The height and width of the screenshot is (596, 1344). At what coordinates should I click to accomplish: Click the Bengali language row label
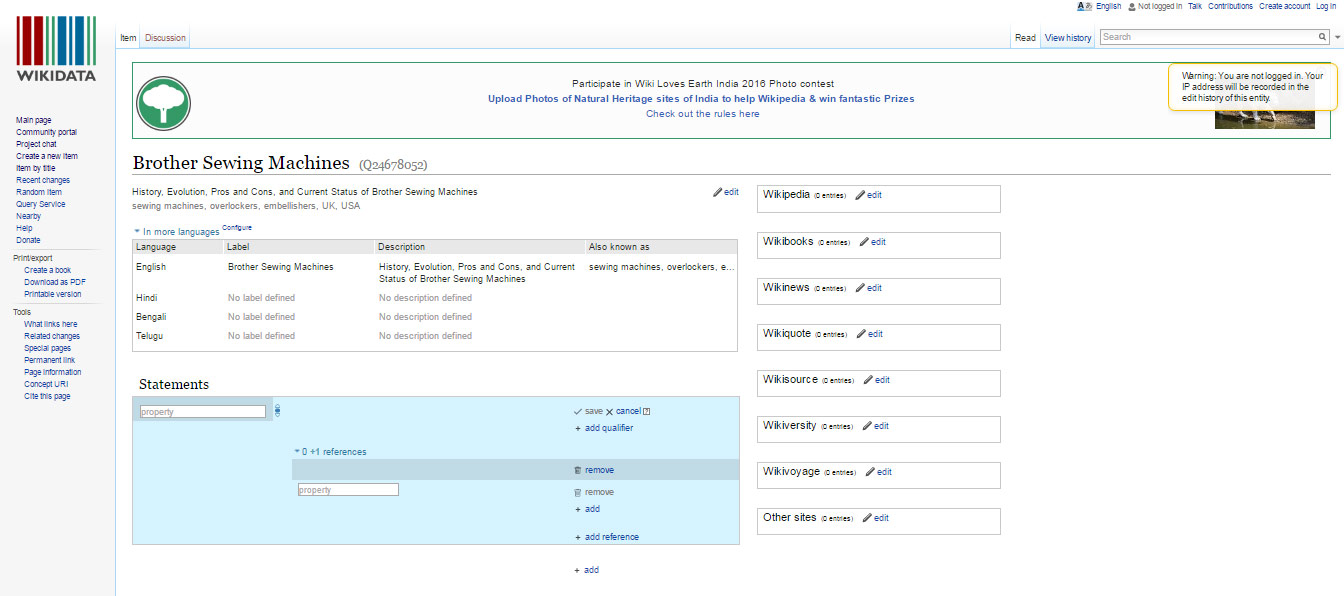tap(151, 317)
